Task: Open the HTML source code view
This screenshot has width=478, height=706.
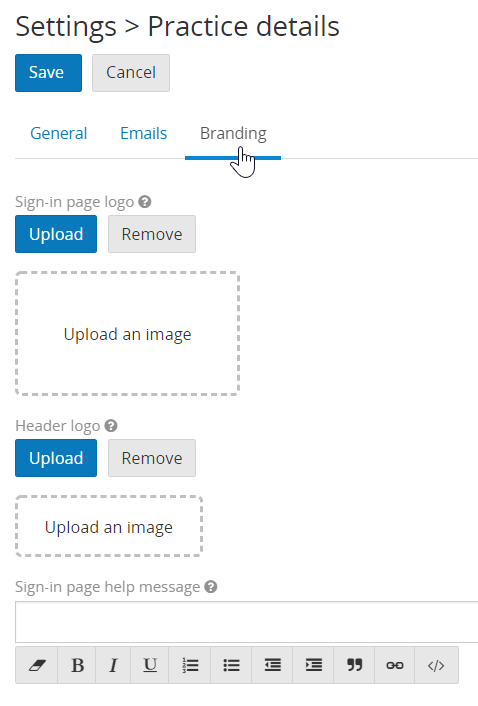Action: [x=436, y=665]
